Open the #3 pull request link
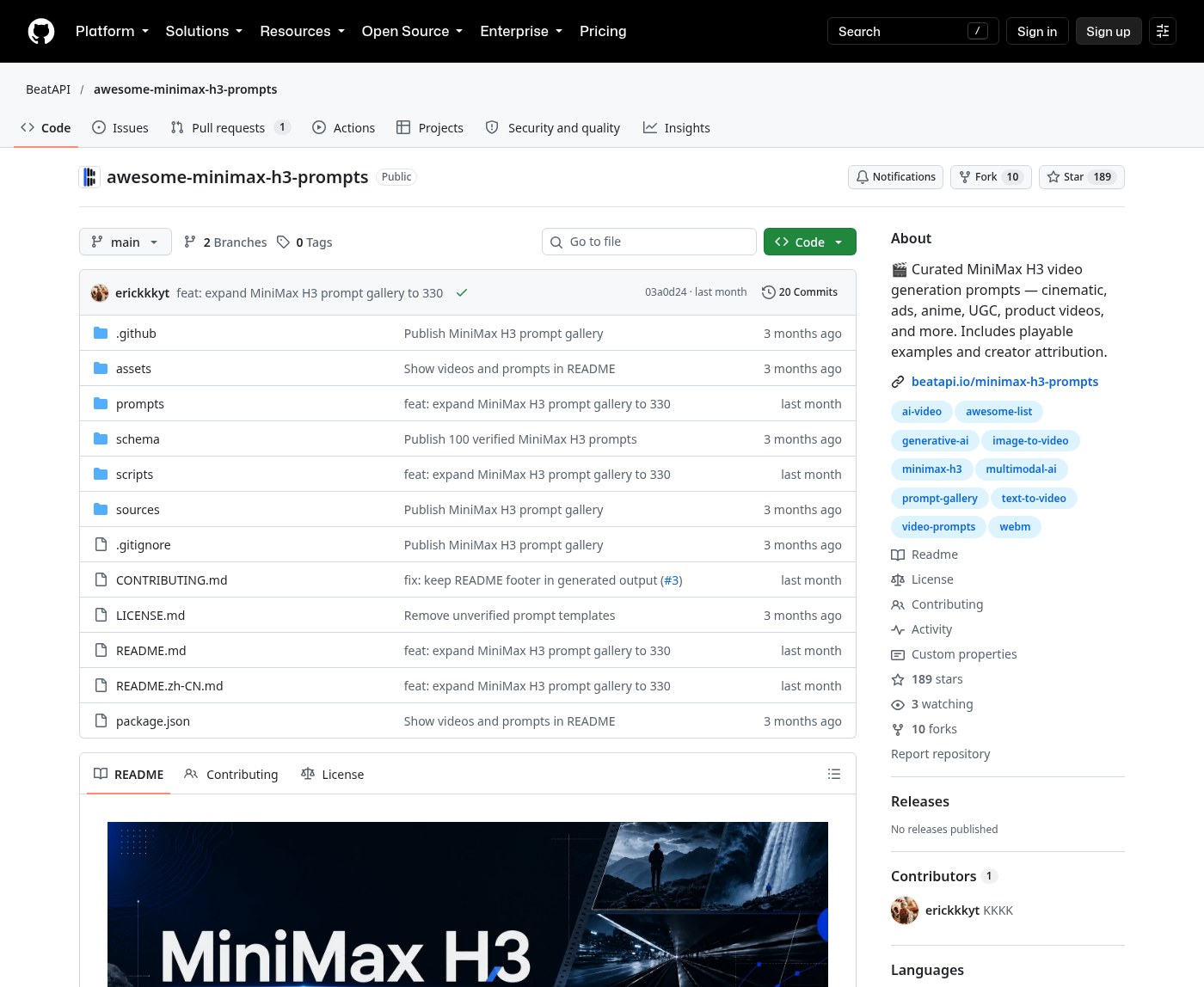This screenshot has width=1204, height=987. (x=672, y=580)
